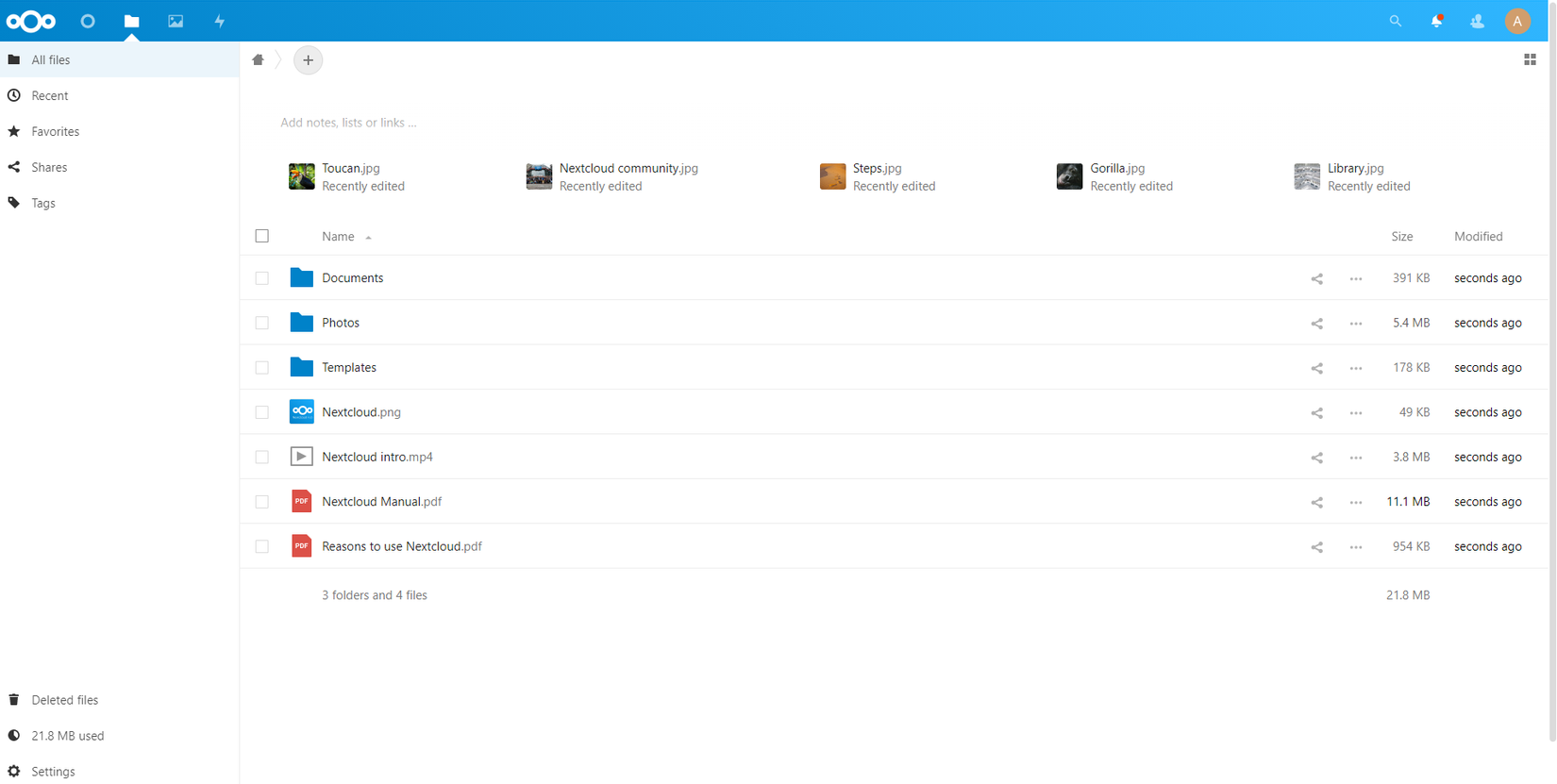Click the Nextcloud.png file thumbnail

[301, 411]
